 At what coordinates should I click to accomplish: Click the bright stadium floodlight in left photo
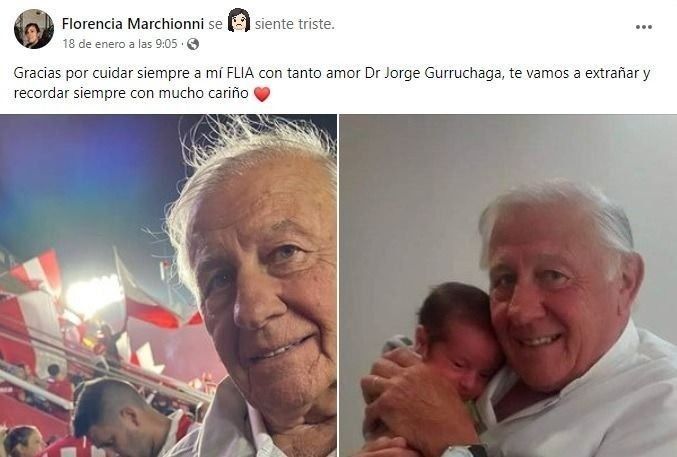[x=93, y=297]
